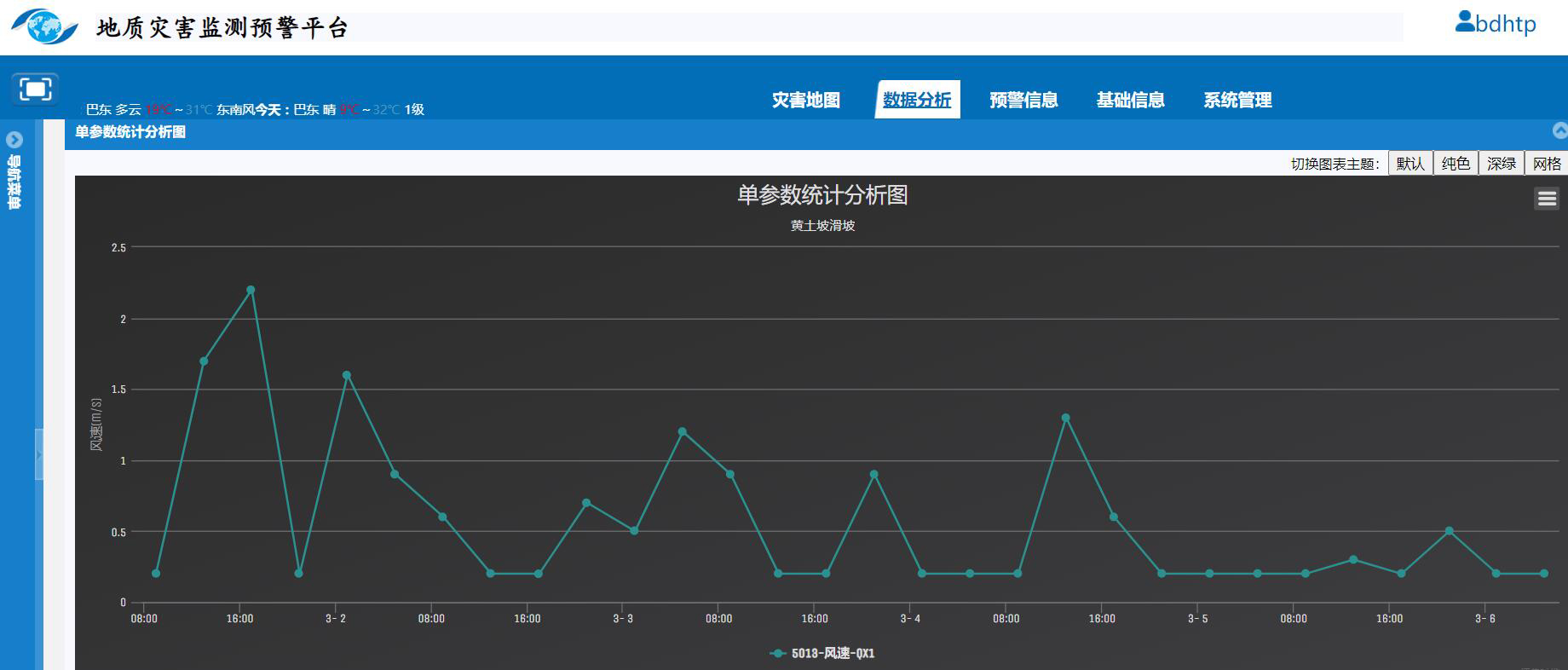Image resolution: width=1568 pixels, height=670 pixels.
Task: Open the 系统管理 menu
Action: (x=1237, y=100)
